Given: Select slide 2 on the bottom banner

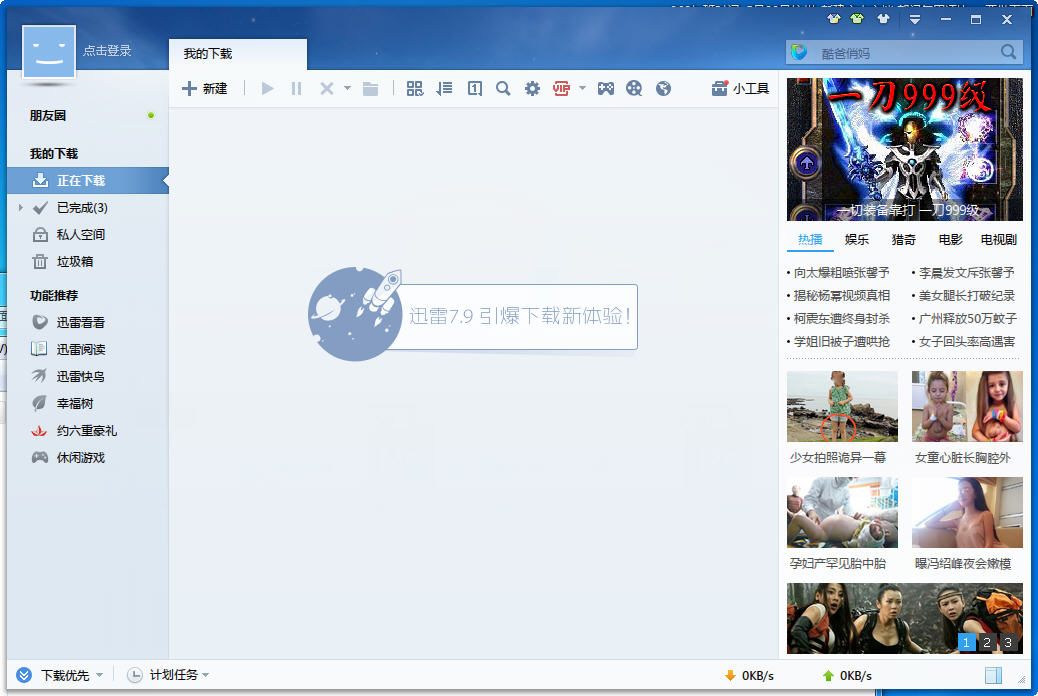Looking at the screenshot, I should 986,642.
